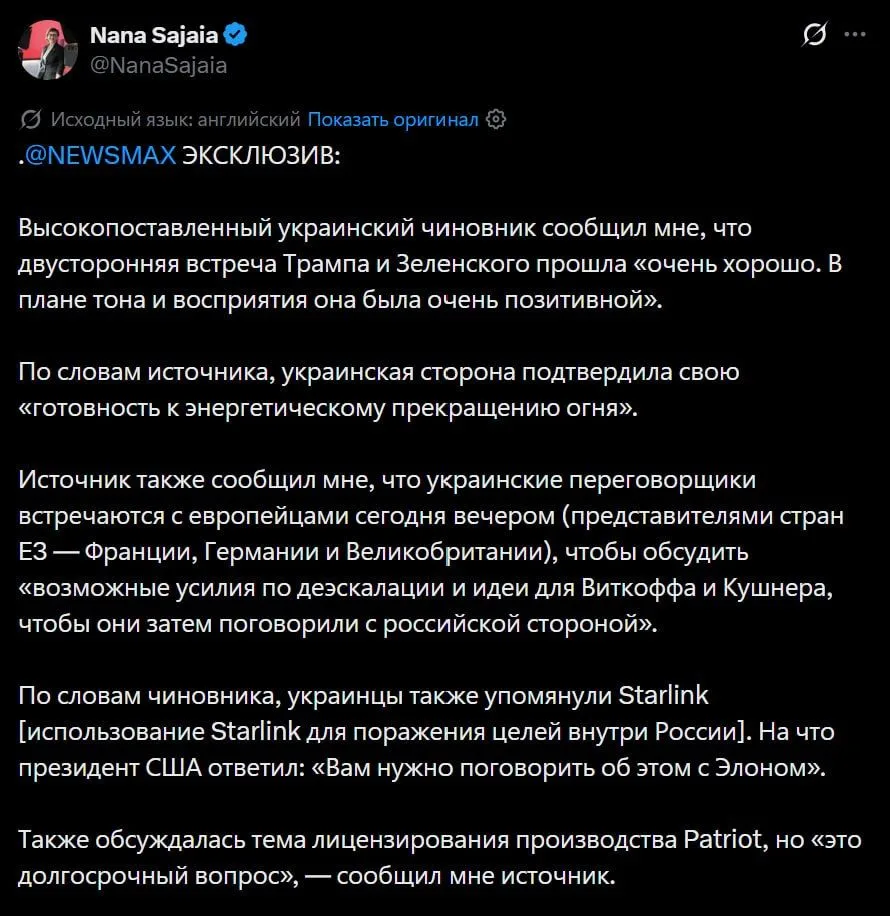This screenshot has width=890, height=916.
Task: Click Показать оригинал to show the original post
Action: coord(393,119)
